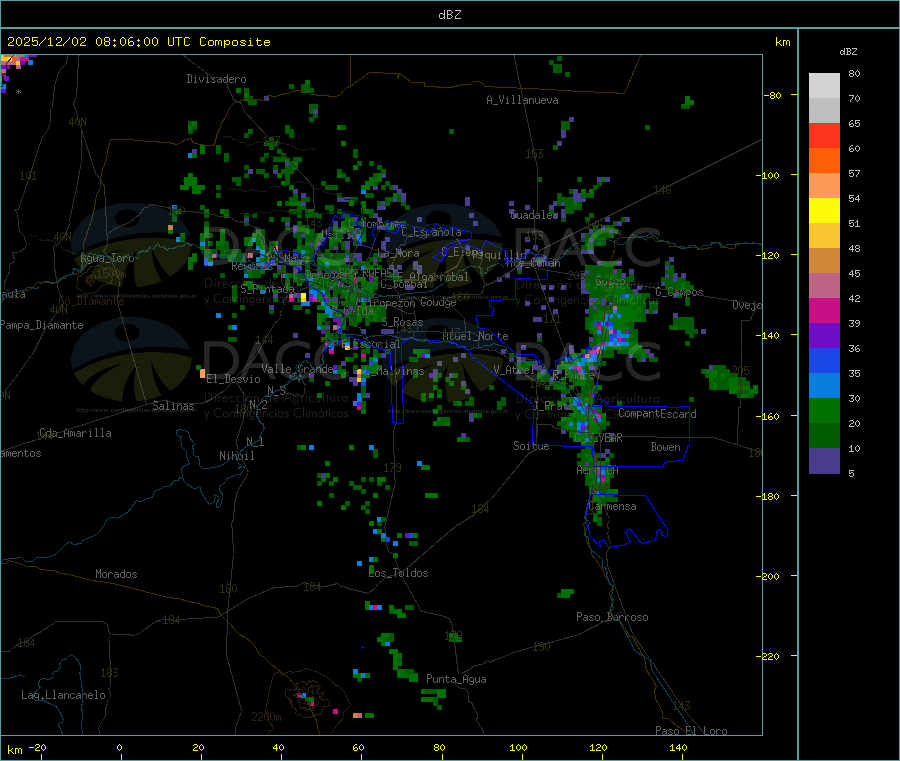Click the blue 35-36 dBZ legend swatch

(824, 360)
